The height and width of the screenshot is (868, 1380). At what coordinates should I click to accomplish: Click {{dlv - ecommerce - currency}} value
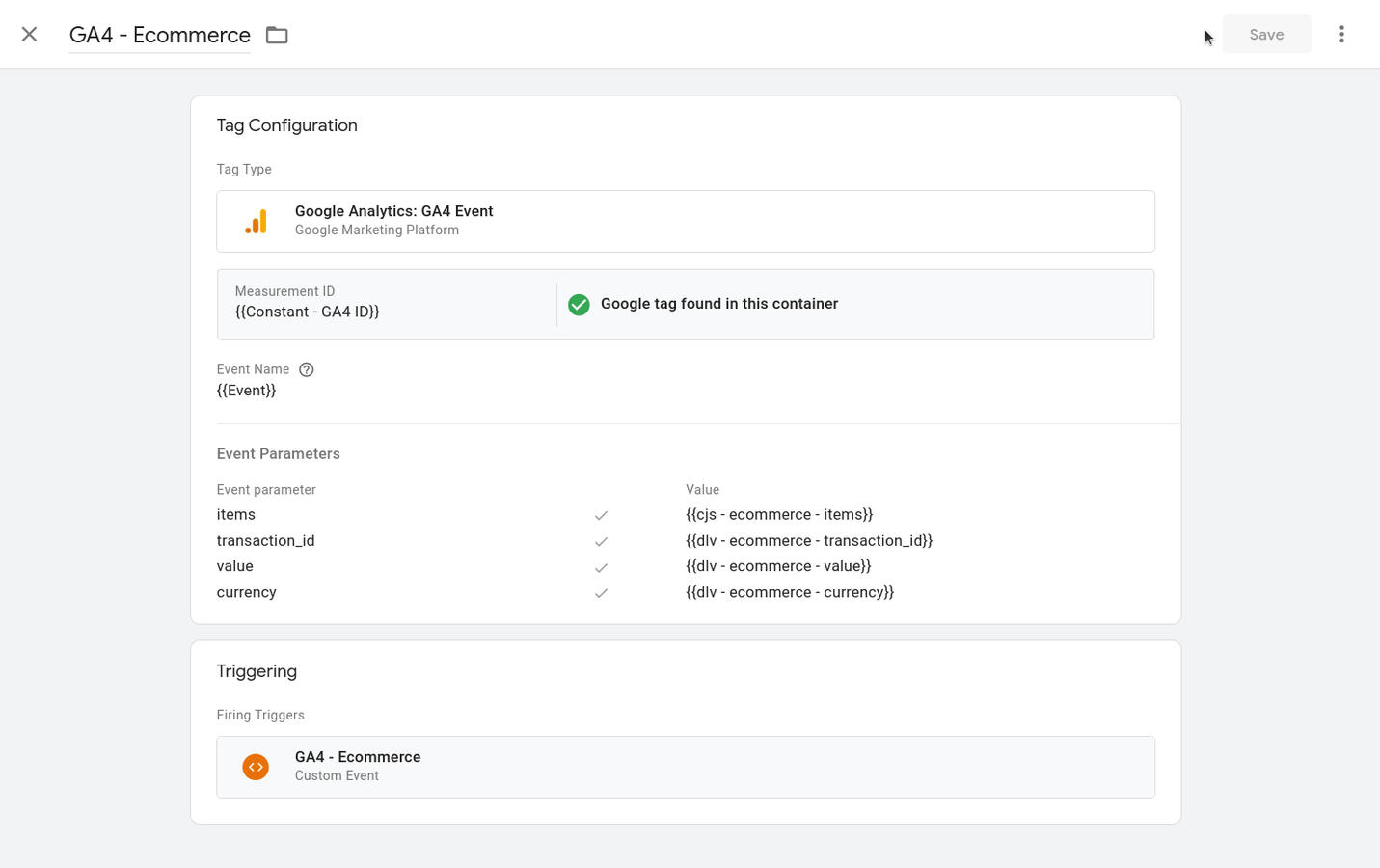point(790,592)
